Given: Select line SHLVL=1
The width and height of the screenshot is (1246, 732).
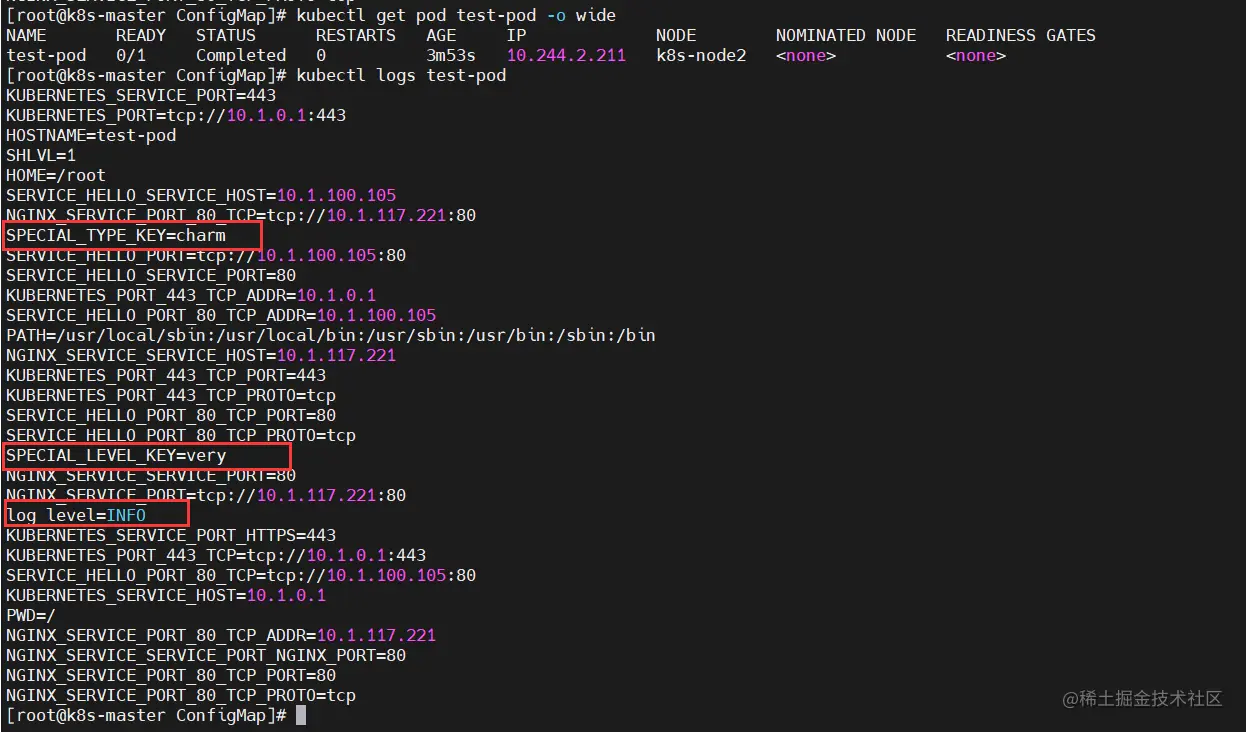Looking at the screenshot, I should coord(41,155).
